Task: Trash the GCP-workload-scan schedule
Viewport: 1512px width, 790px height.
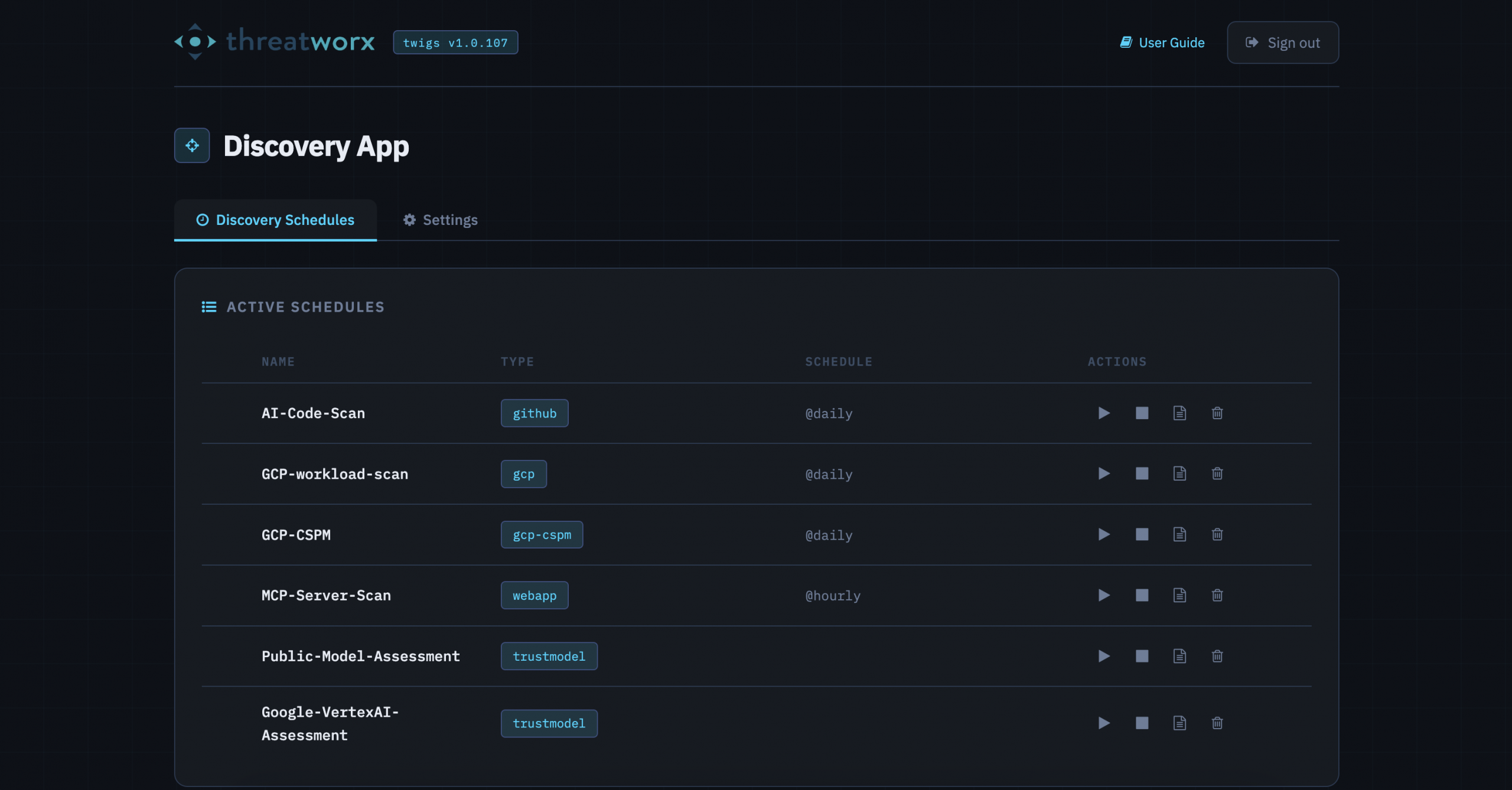Action: tap(1217, 474)
